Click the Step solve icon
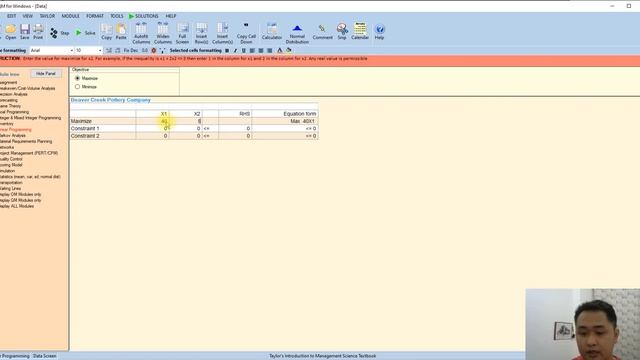The width and height of the screenshot is (640, 360). (59, 33)
